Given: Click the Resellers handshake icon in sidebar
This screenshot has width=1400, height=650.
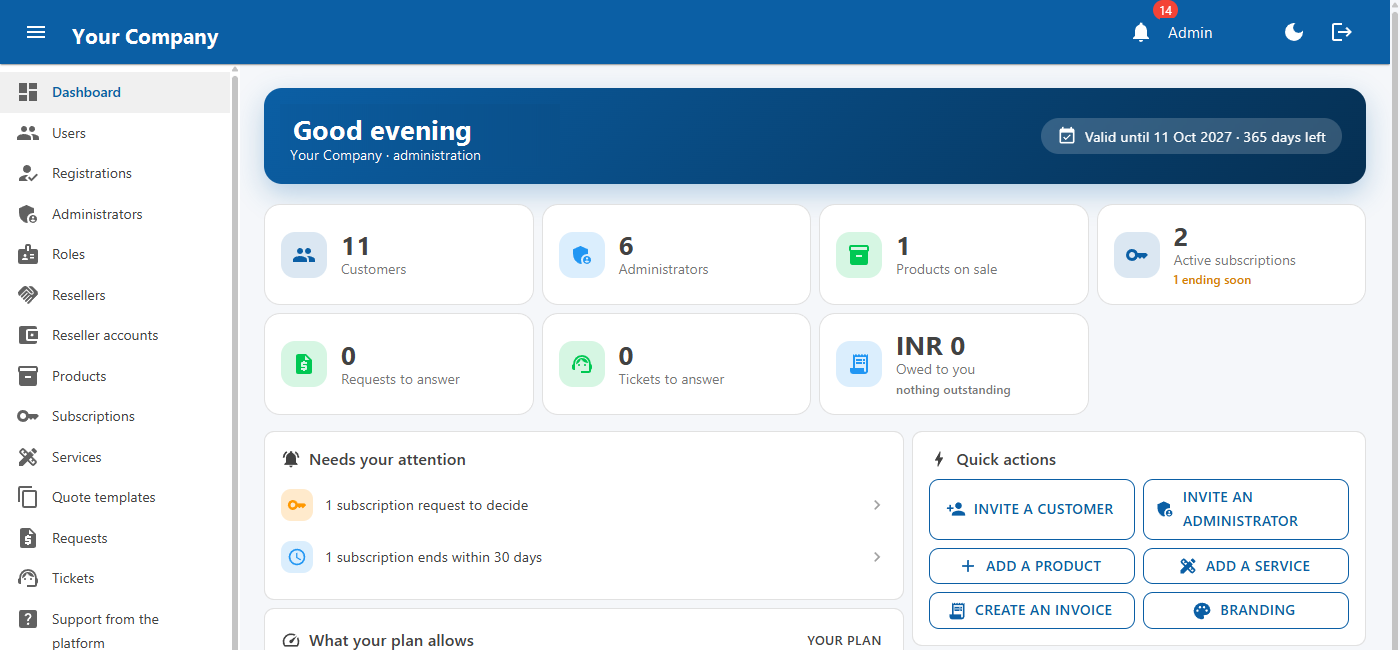Looking at the screenshot, I should pyautogui.click(x=28, y=295).
